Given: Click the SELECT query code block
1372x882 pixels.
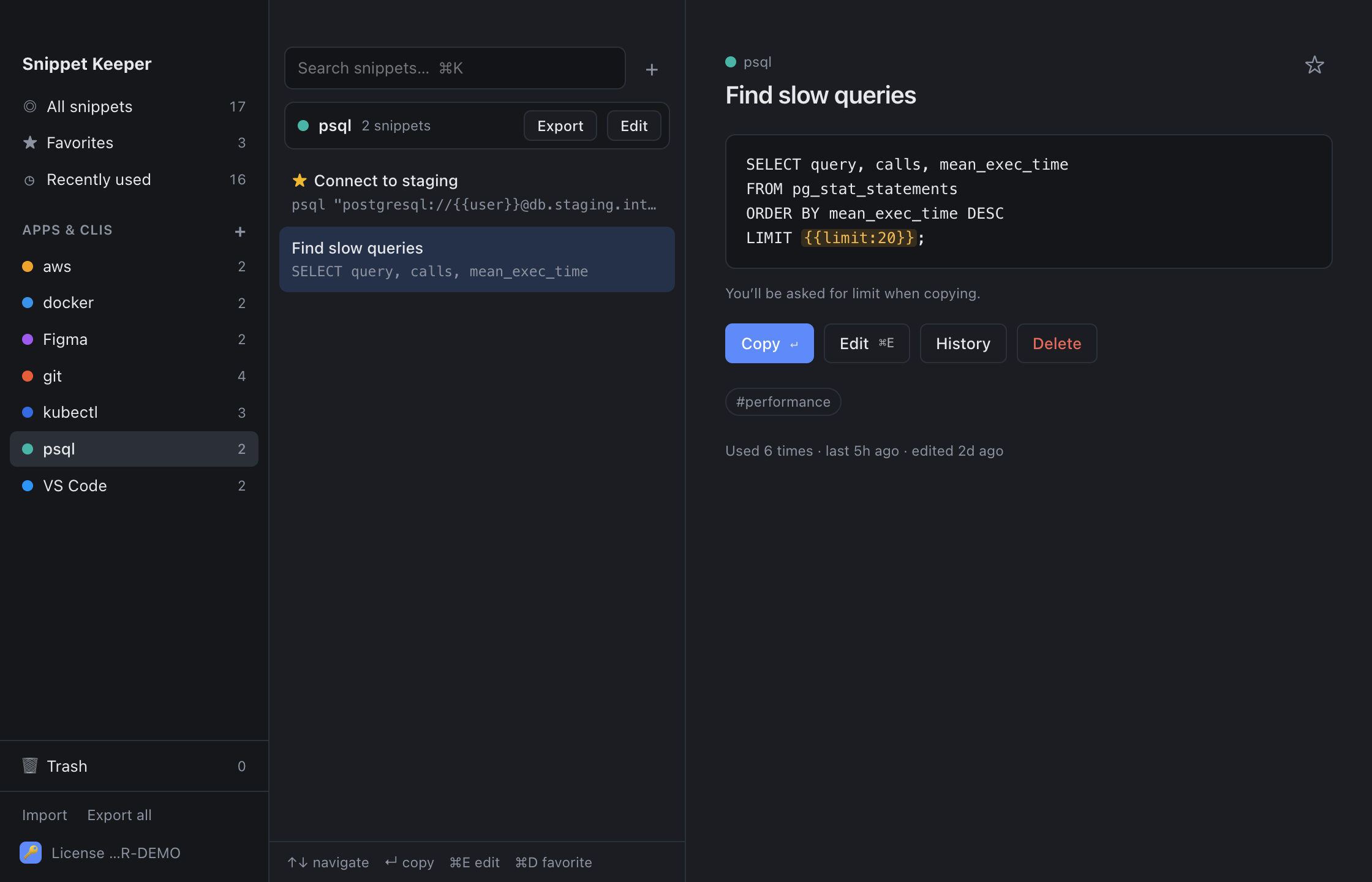Looking at the screenshot, I should [x=1028, y=202].
